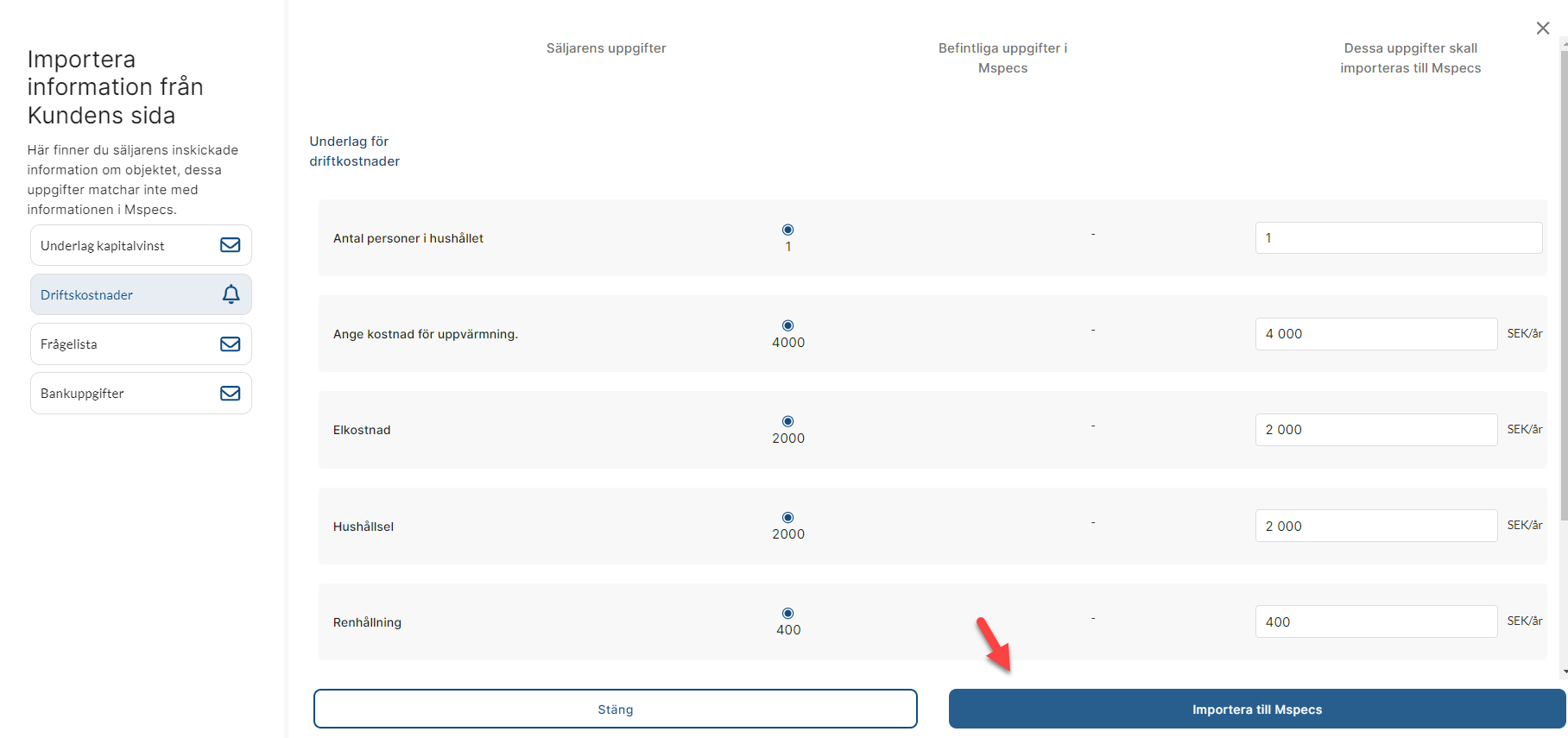Close the import dialog with the X
This screenshot has width=1568, height=738.
tap(1543, 28)
